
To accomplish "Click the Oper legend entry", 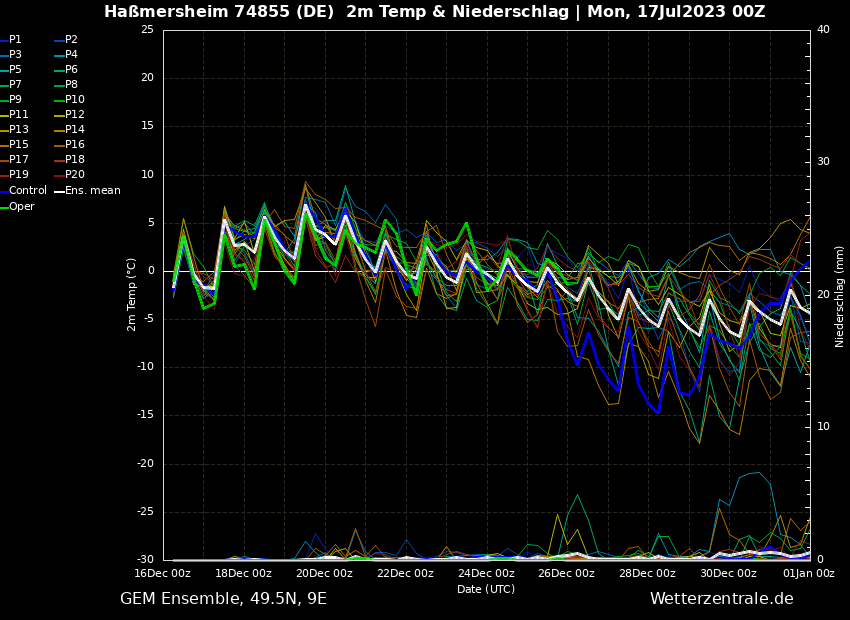I will coord(22,207).
